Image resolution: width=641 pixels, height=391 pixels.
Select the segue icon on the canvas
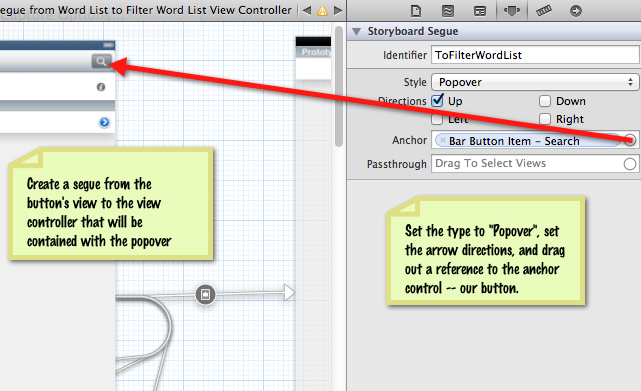(x=205, y=294)
